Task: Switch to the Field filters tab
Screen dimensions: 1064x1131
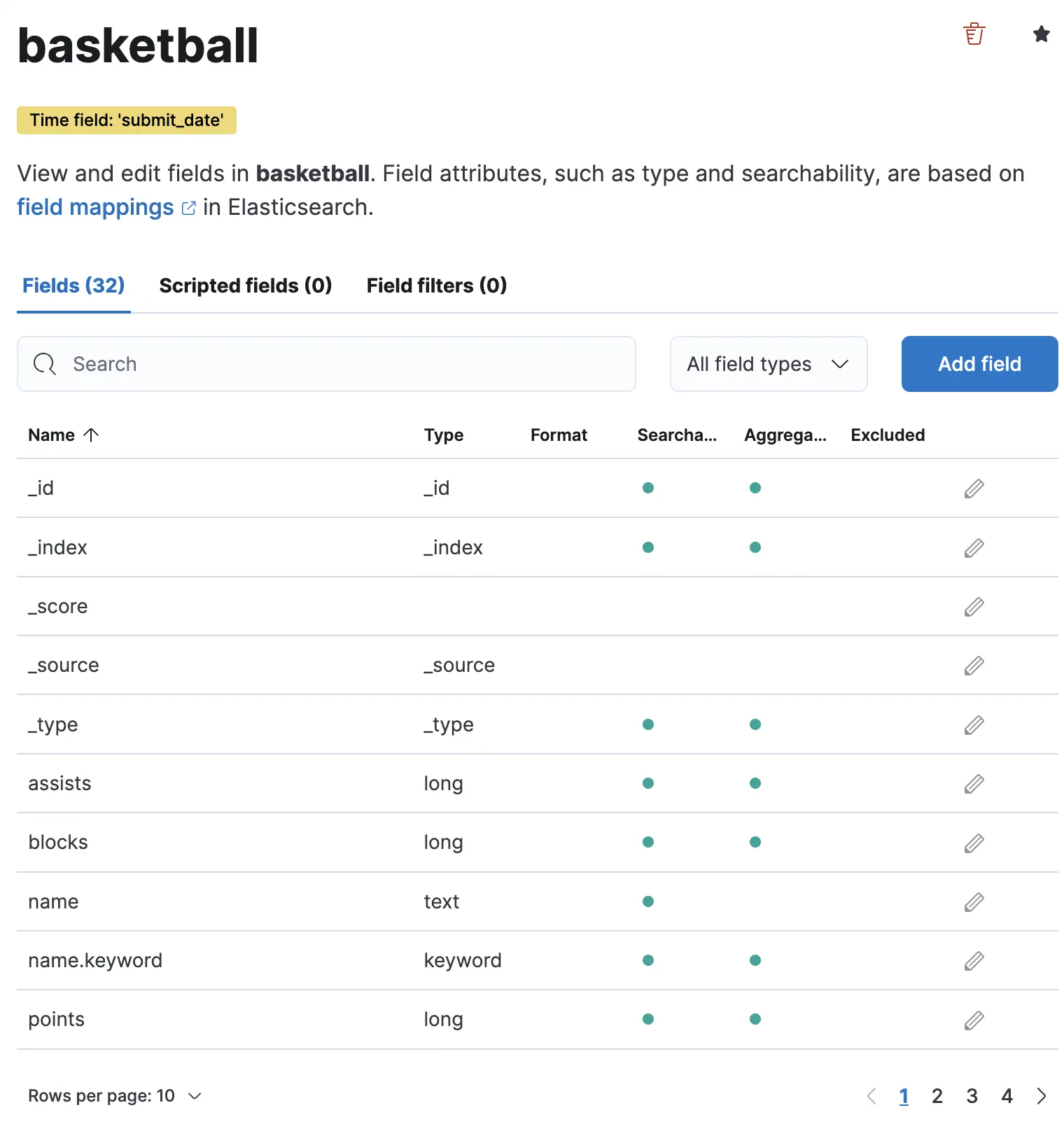Action: tap(436, 286)
